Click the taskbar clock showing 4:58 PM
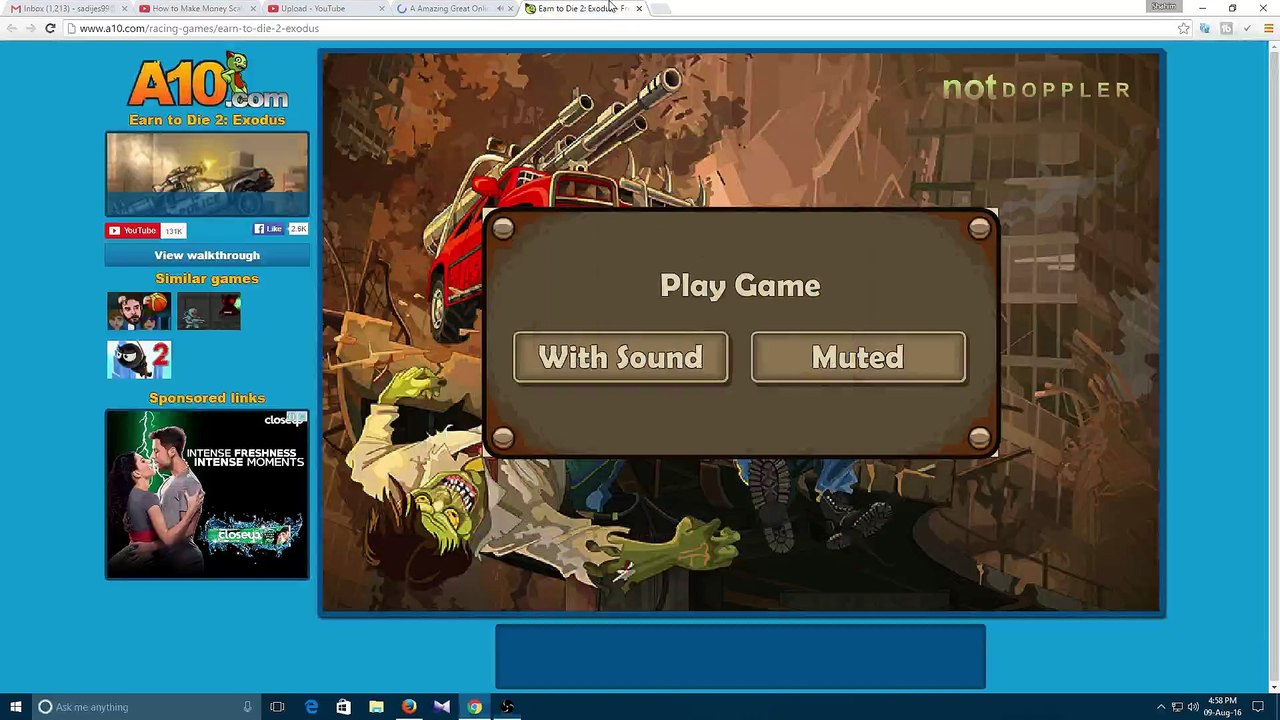1280x720 pixels. pyautogui.click(x=1223, y=707)
